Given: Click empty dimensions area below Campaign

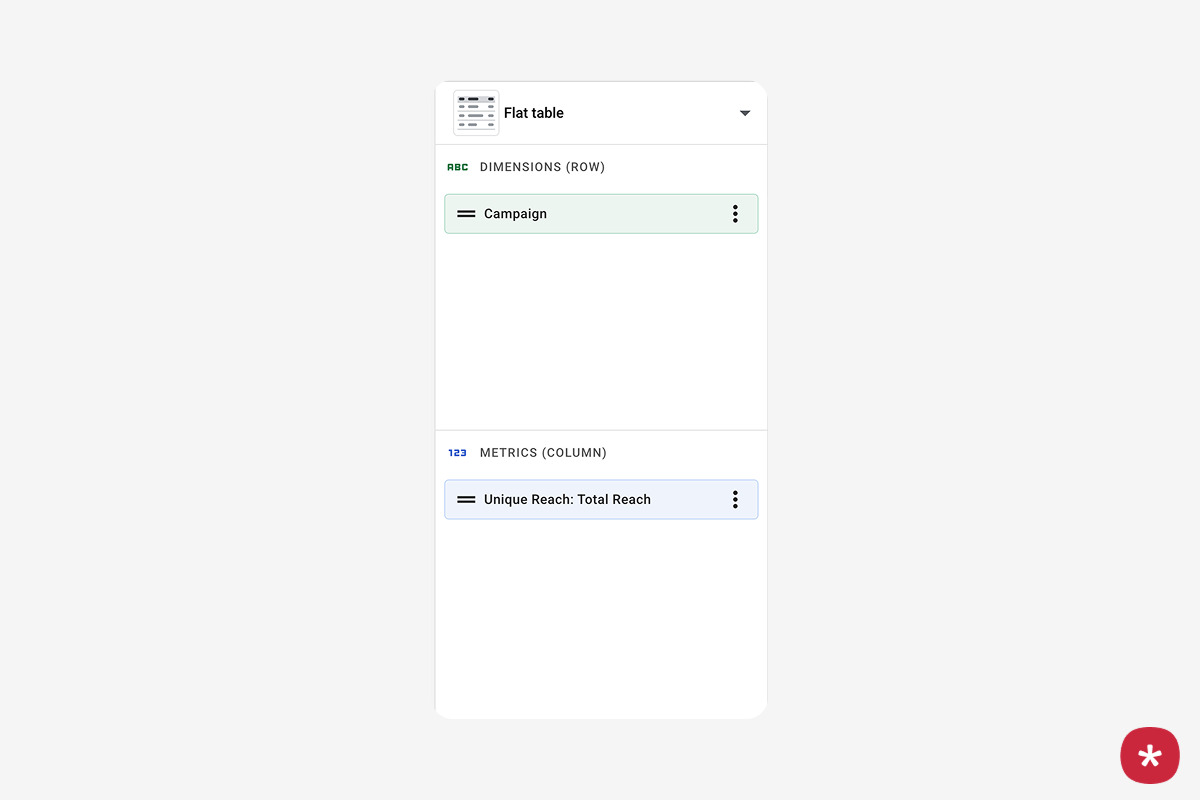Looking at the screenshot, I should pyautogui.click(x=600, y=330).
